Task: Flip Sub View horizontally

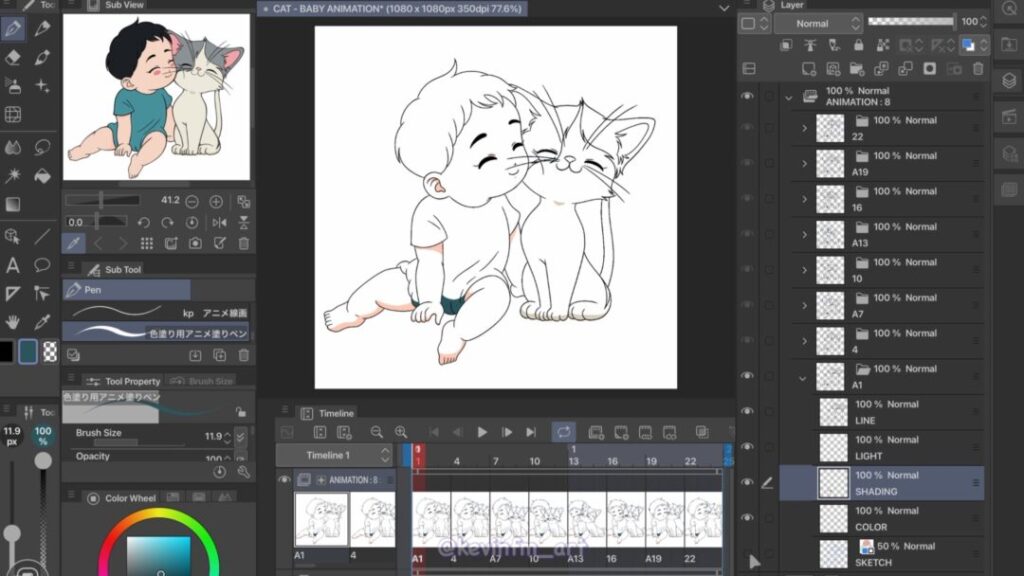Action: pyautogui.click(x=220, y=223)
